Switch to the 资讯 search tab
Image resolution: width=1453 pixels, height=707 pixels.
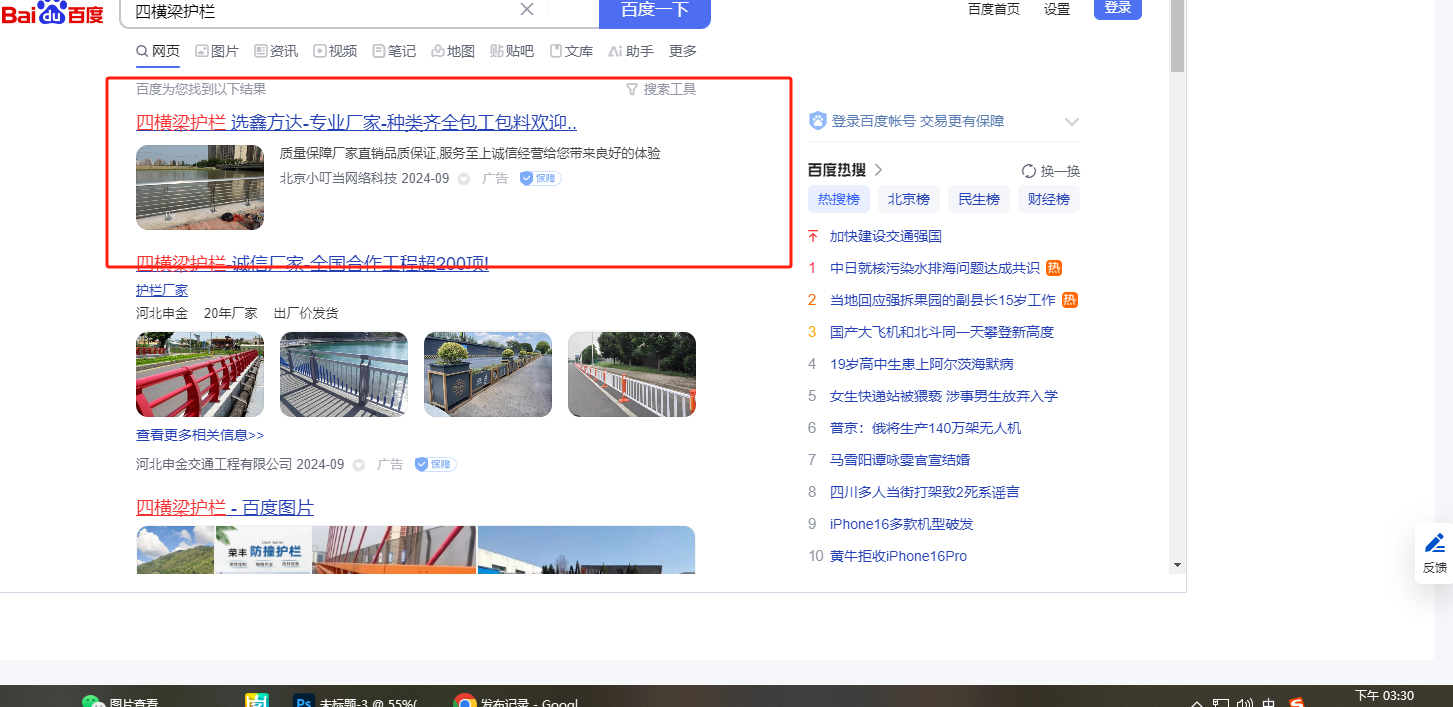pyautogui.click(x=276, y=51)
